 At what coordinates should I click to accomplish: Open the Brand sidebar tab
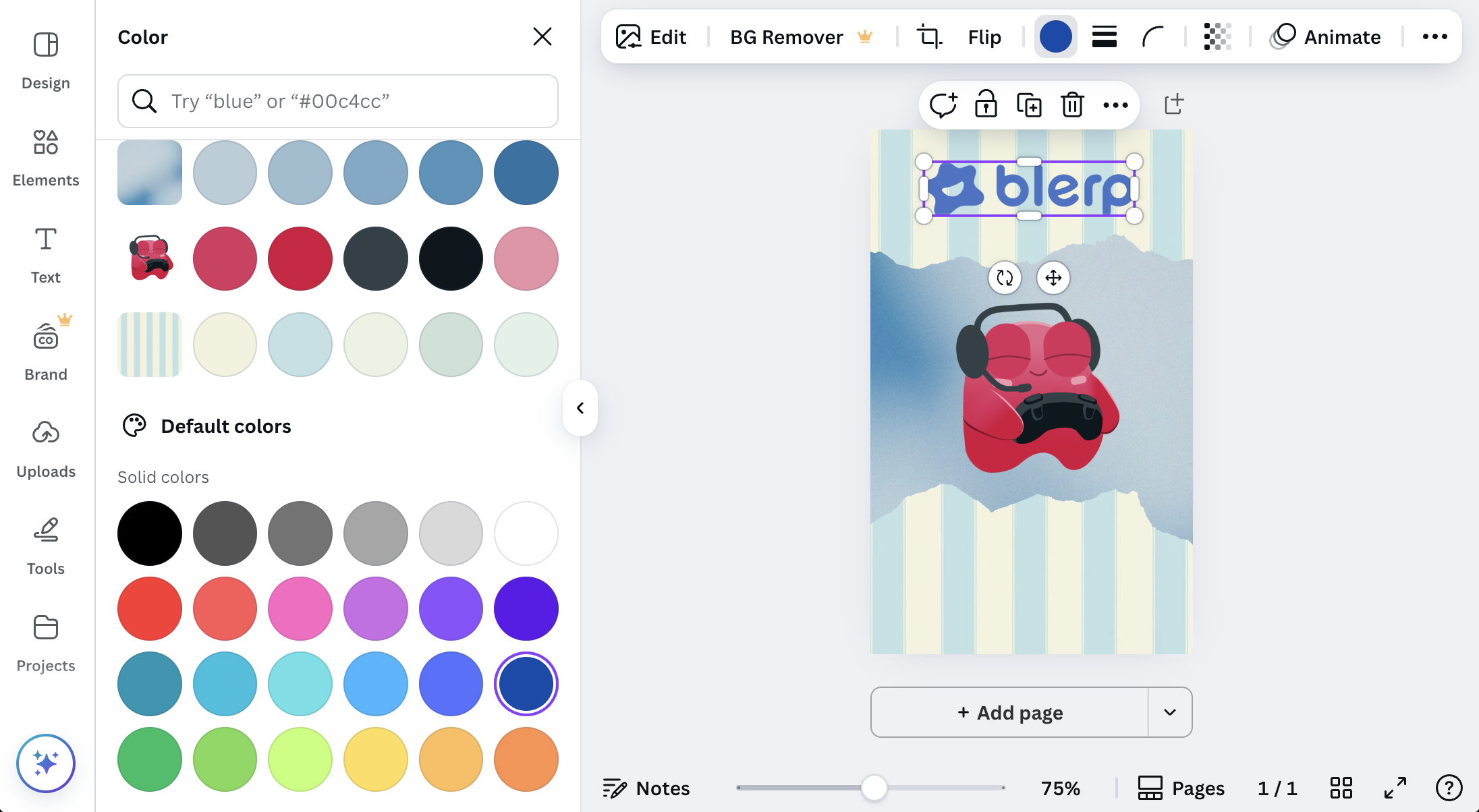tap(46, 352)
